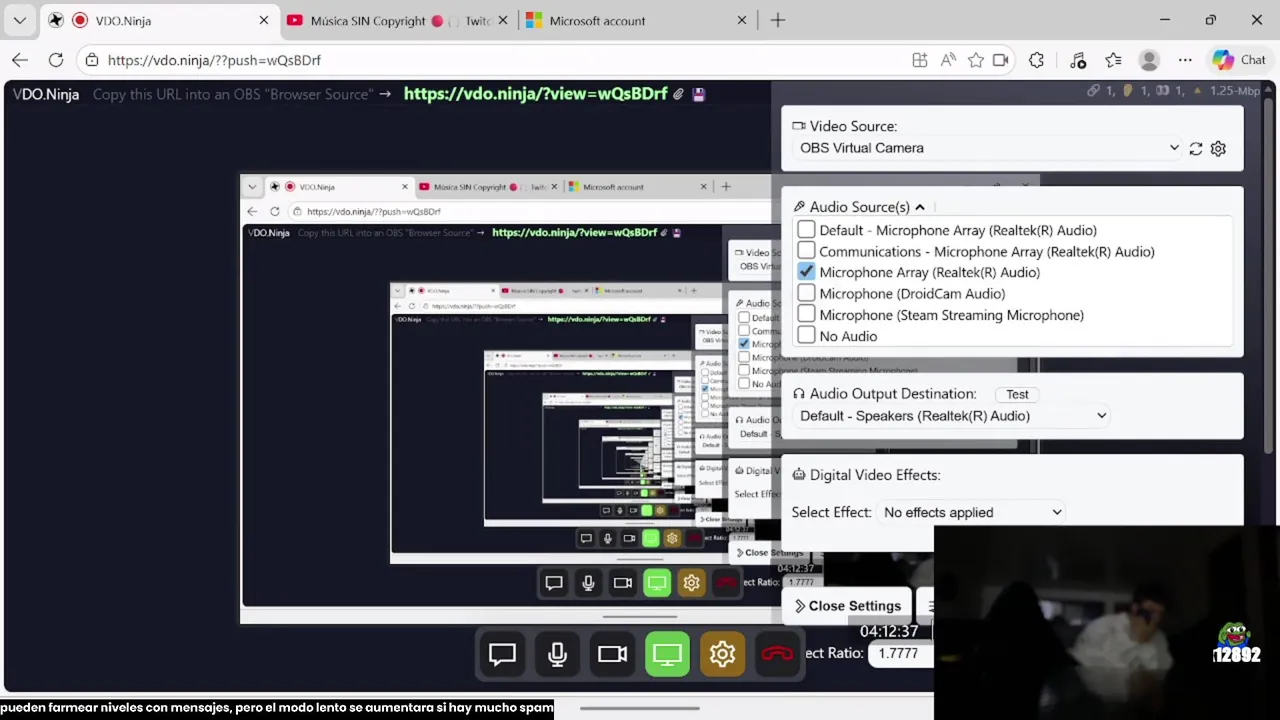The width and height of the screenshot is (1280, 720).
Task: Enable Microphone (Steam Streaming Microphone) checkbox
Action: [806, 315]
